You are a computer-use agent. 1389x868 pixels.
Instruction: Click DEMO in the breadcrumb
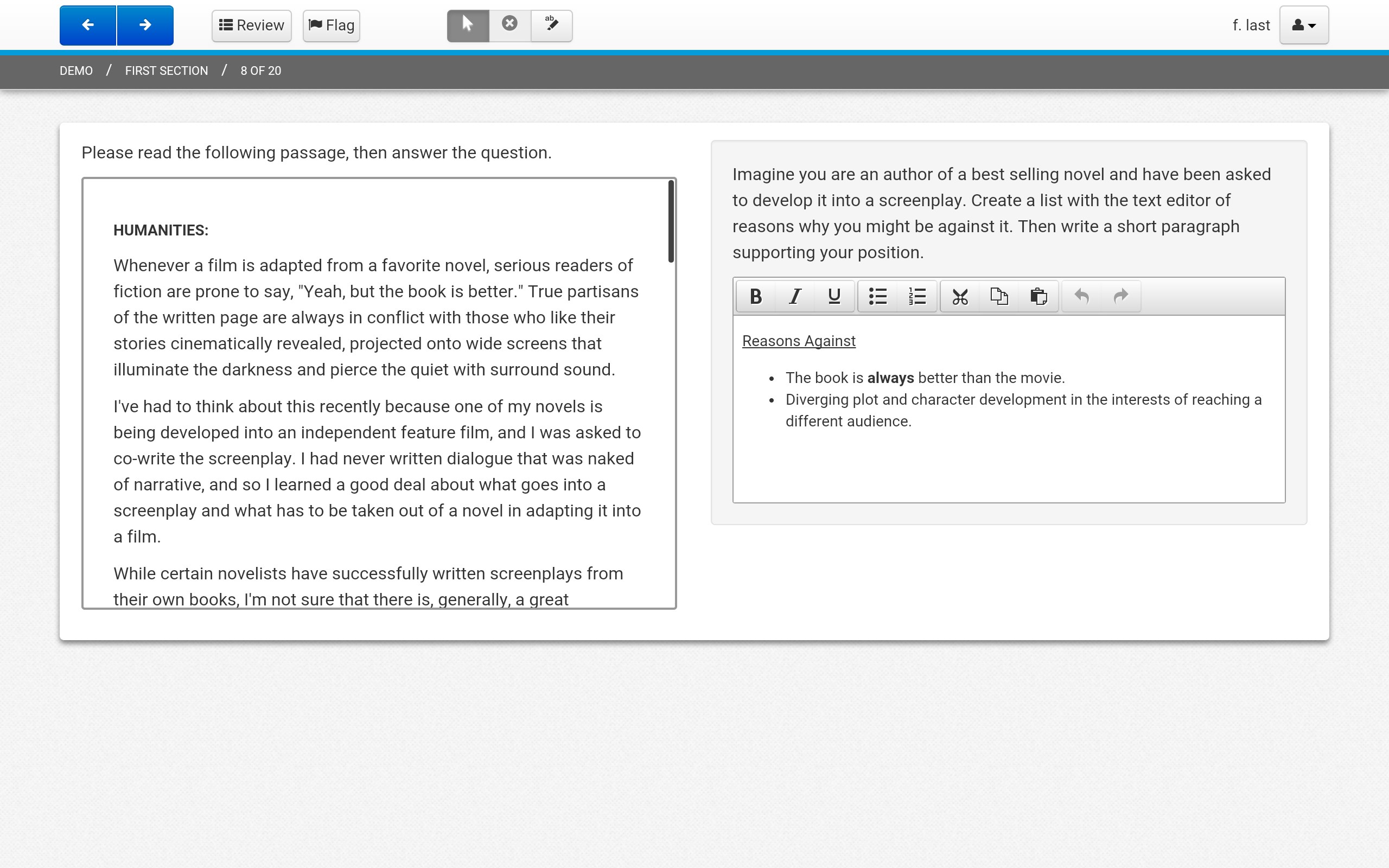pyautogui.click(x=76, y=70)
